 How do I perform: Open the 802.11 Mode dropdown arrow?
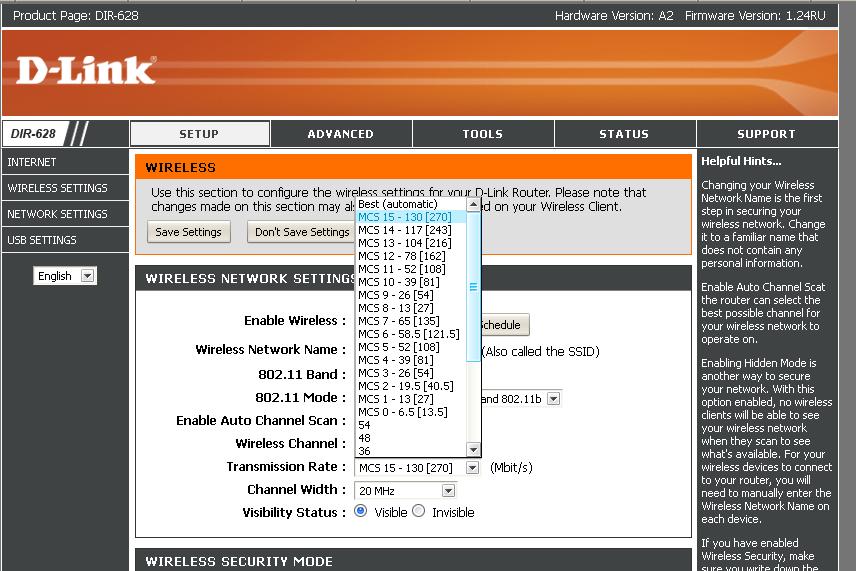point(554,399)
